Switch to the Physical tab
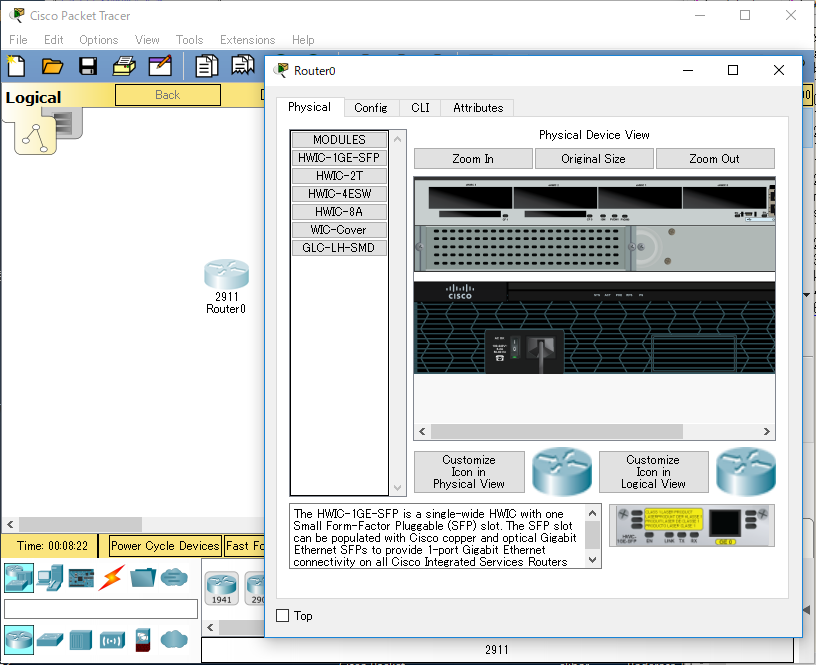The width and height of the screenshot is (816, 665). point(309,107)
